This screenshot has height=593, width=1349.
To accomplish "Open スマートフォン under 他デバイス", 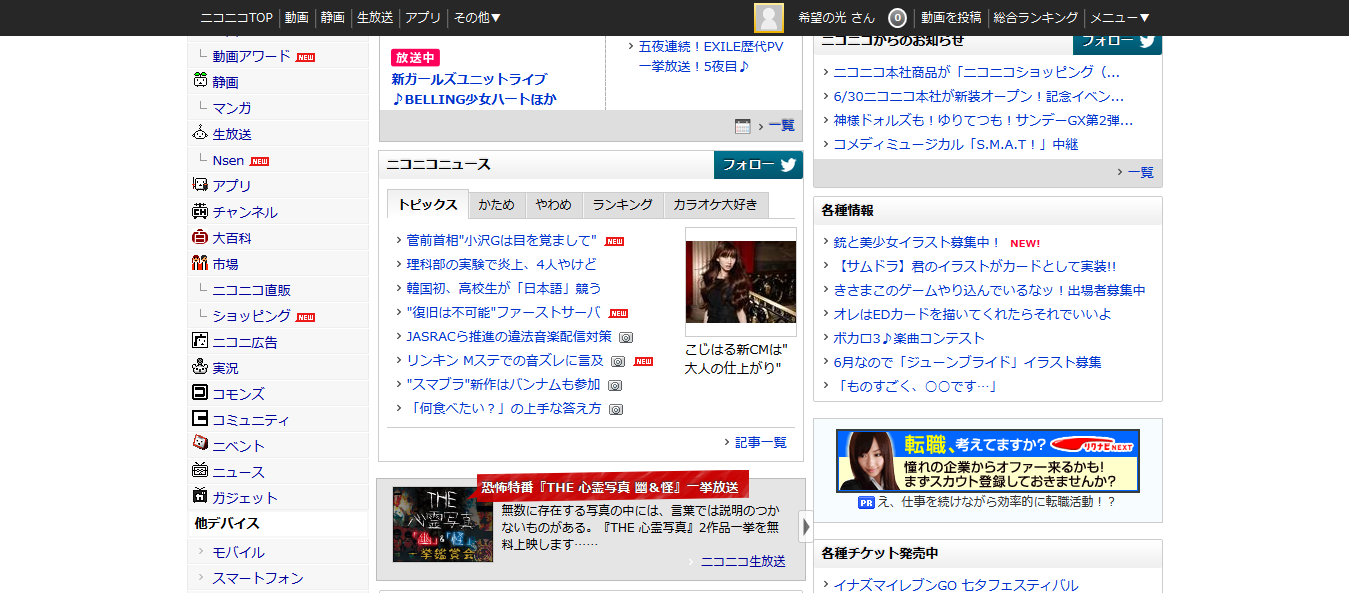I will point(258,578).
